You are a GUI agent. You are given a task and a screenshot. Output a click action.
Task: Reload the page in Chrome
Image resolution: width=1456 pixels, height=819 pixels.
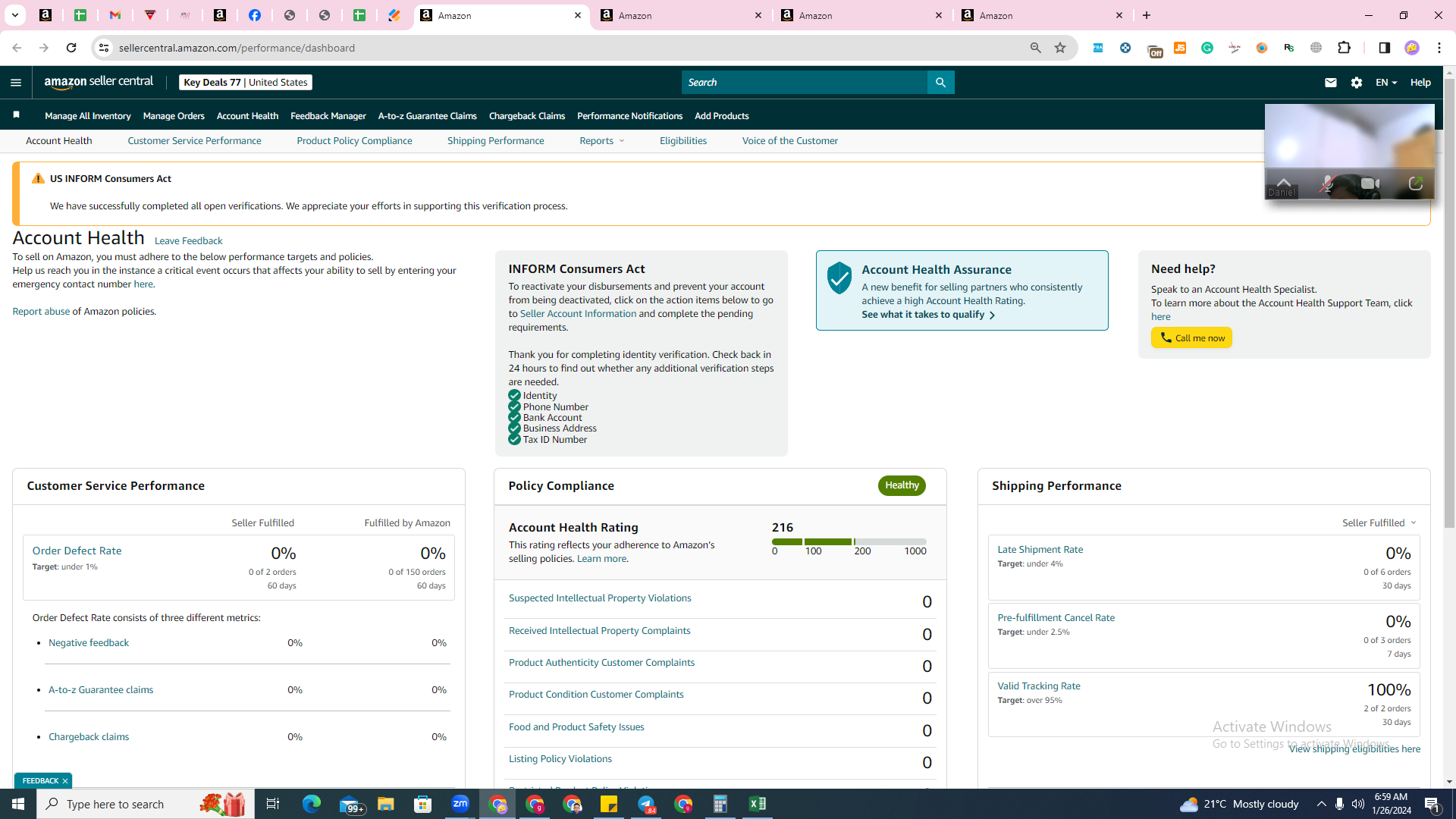tap(71, 48)
